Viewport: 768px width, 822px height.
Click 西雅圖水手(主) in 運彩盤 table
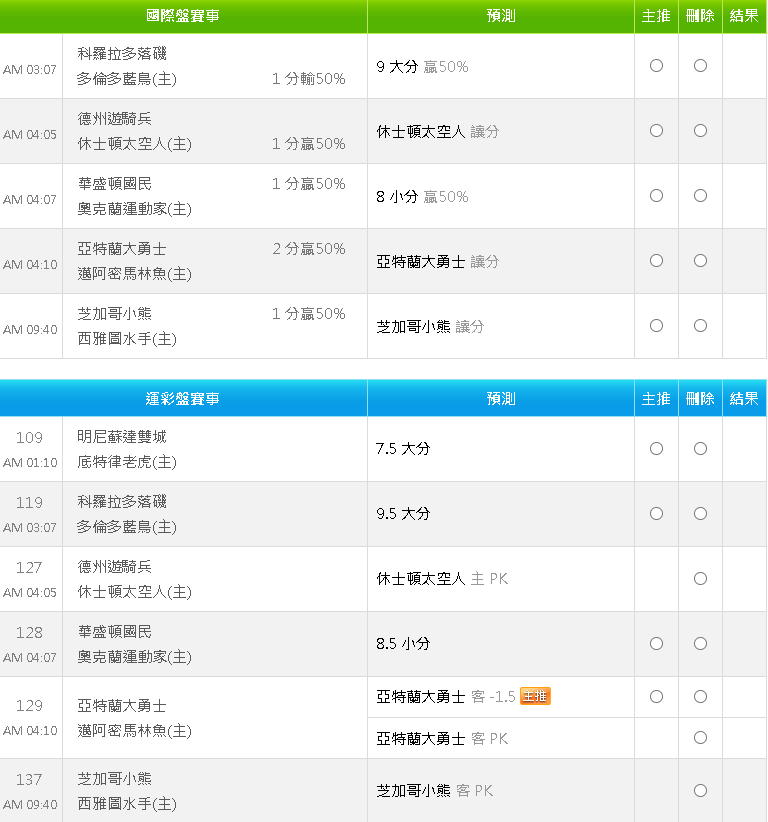pos(127,804)
